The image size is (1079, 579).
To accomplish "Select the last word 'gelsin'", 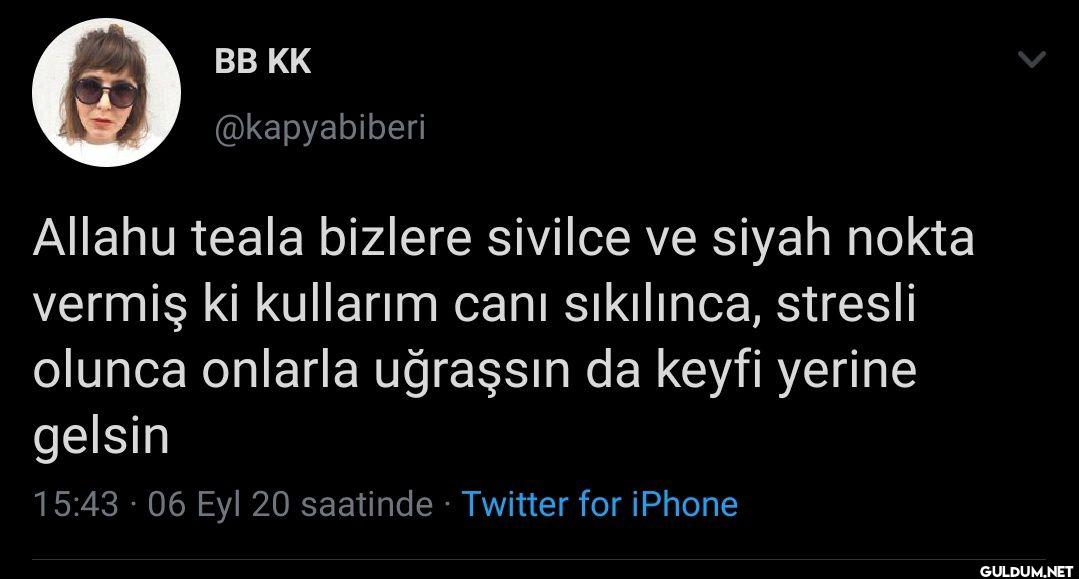I will tap(101, 438).
